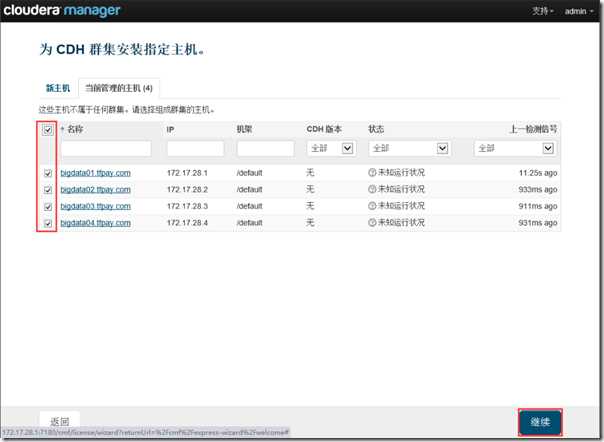Click the 状态 column header
604x442 pixels.
(x=376, y=129)
